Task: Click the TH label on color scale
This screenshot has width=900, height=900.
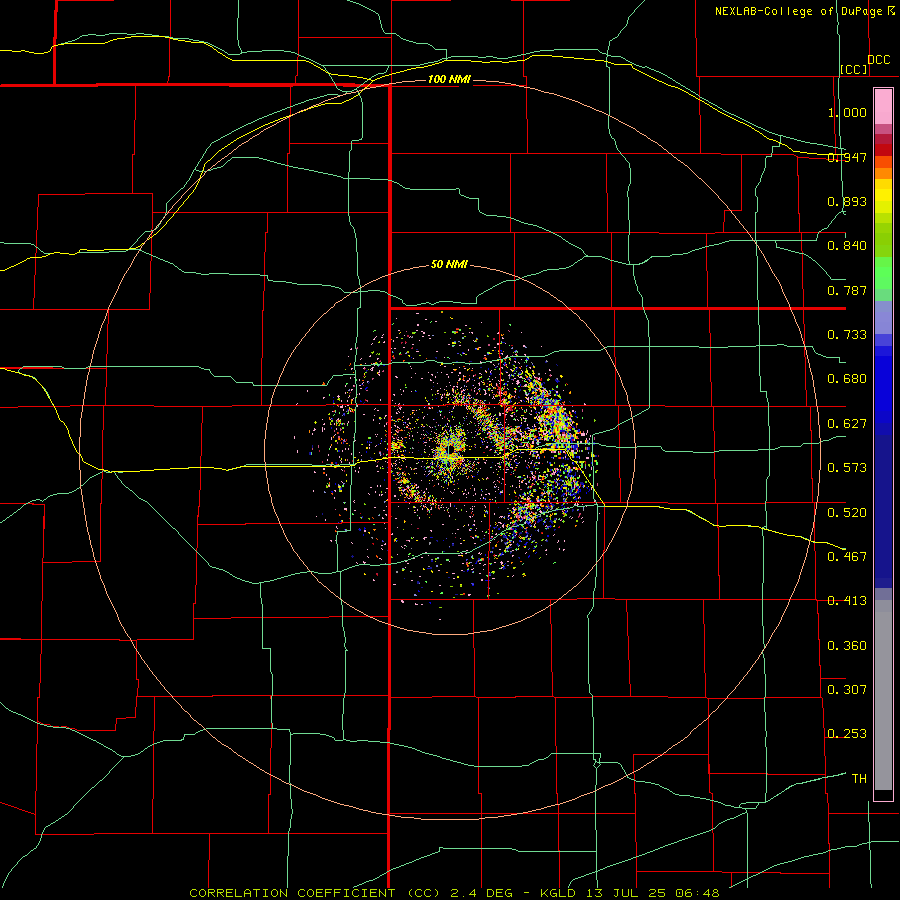Action: [x=859, y=779]
